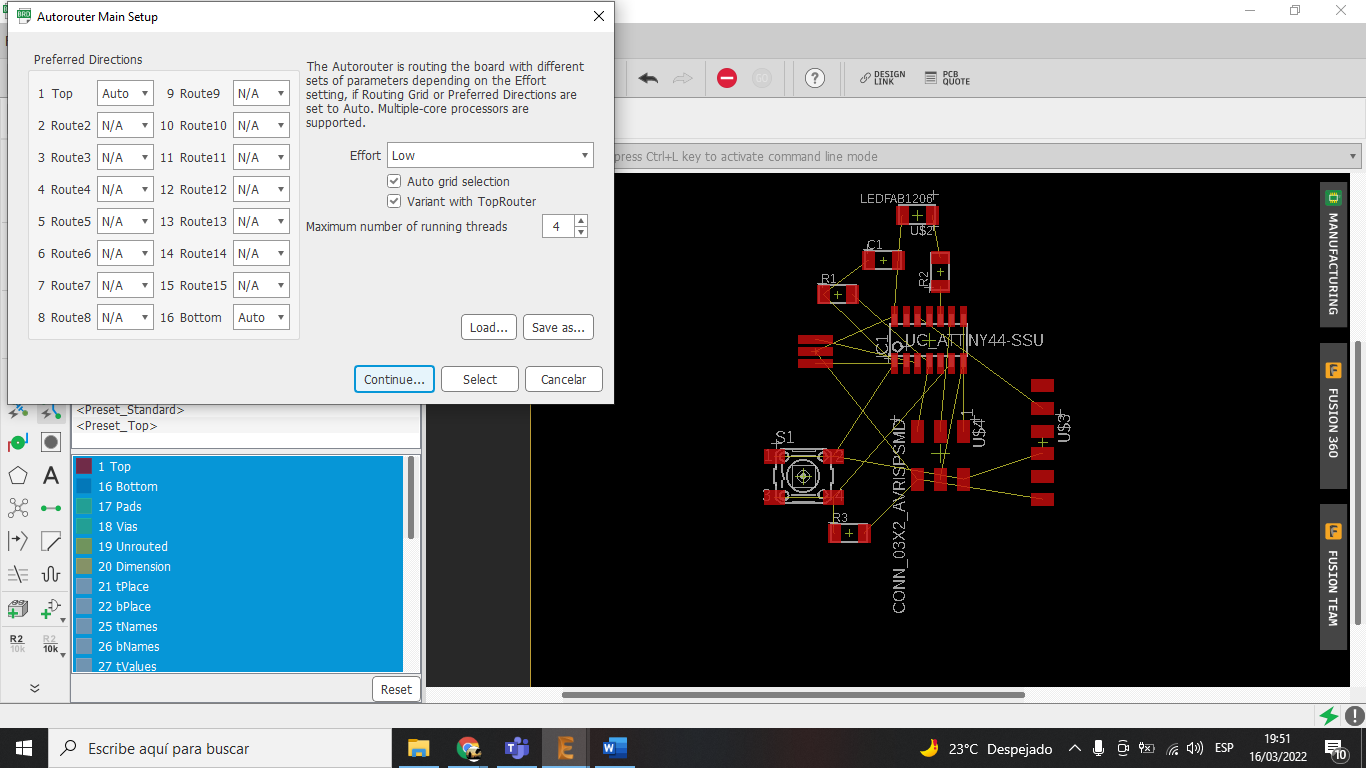1366x768 pixels.
Task: Open File Explorer from taskbar
Action: pyautogui.click(x=418, y=748)
